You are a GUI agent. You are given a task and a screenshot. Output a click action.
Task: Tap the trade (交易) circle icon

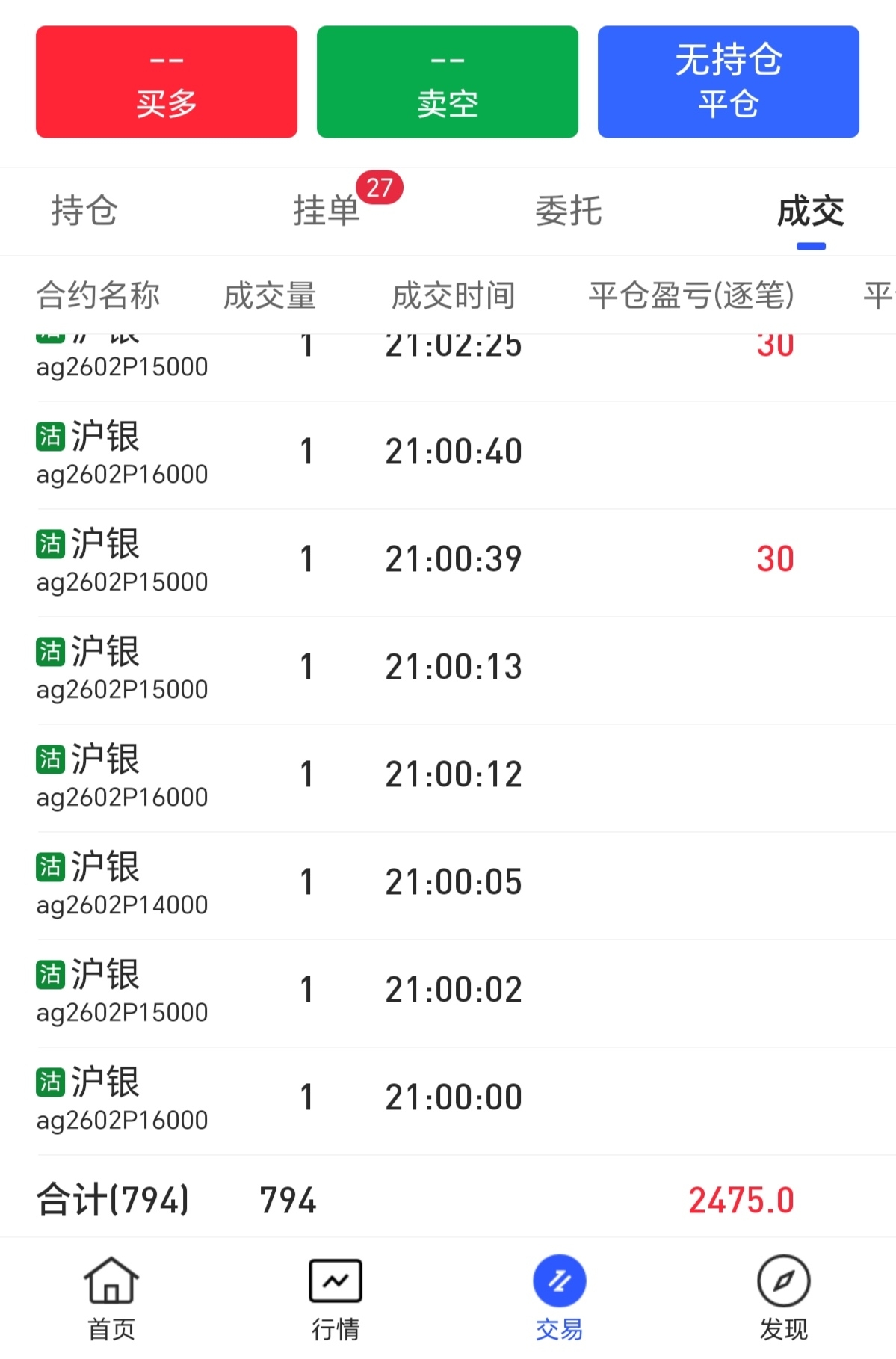point(559,1281)
